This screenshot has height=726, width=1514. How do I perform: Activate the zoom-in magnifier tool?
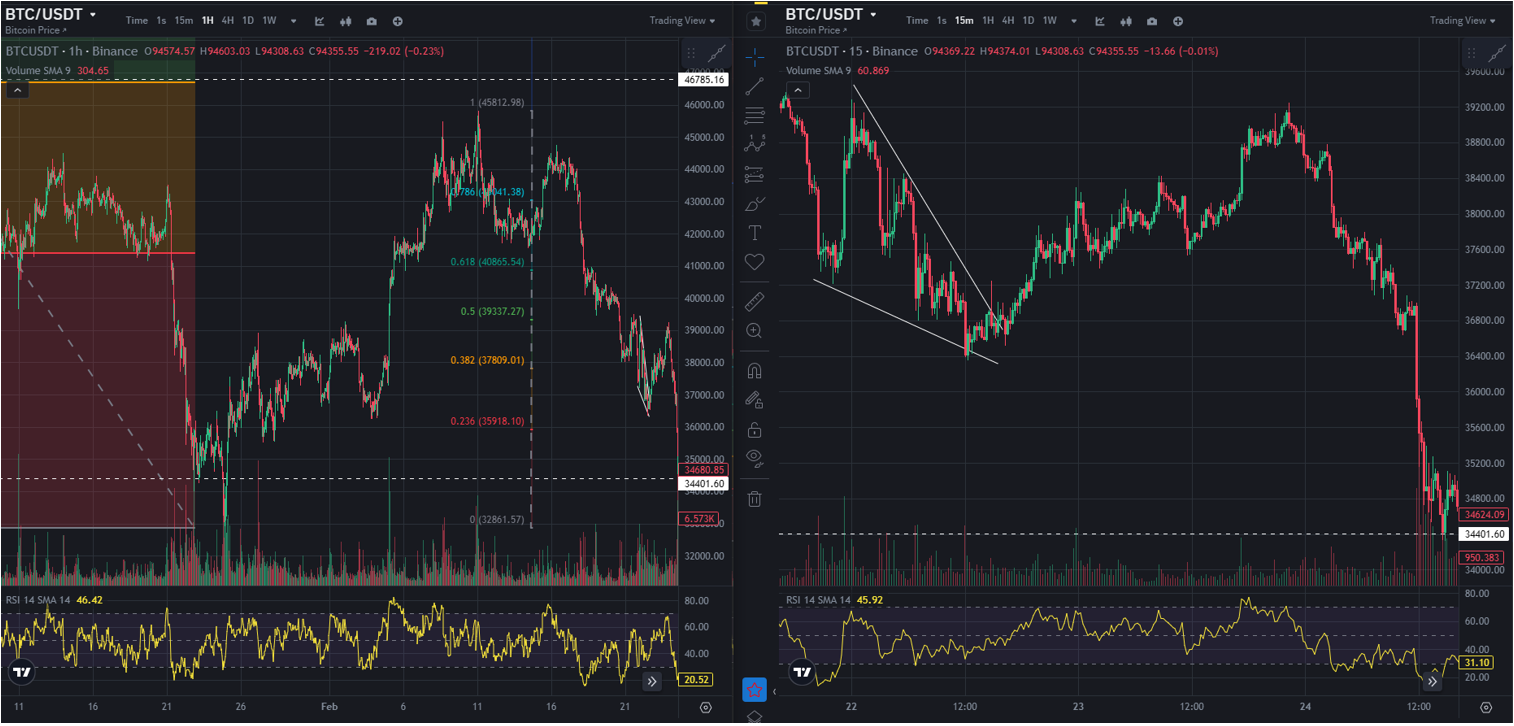coord(755,330)
